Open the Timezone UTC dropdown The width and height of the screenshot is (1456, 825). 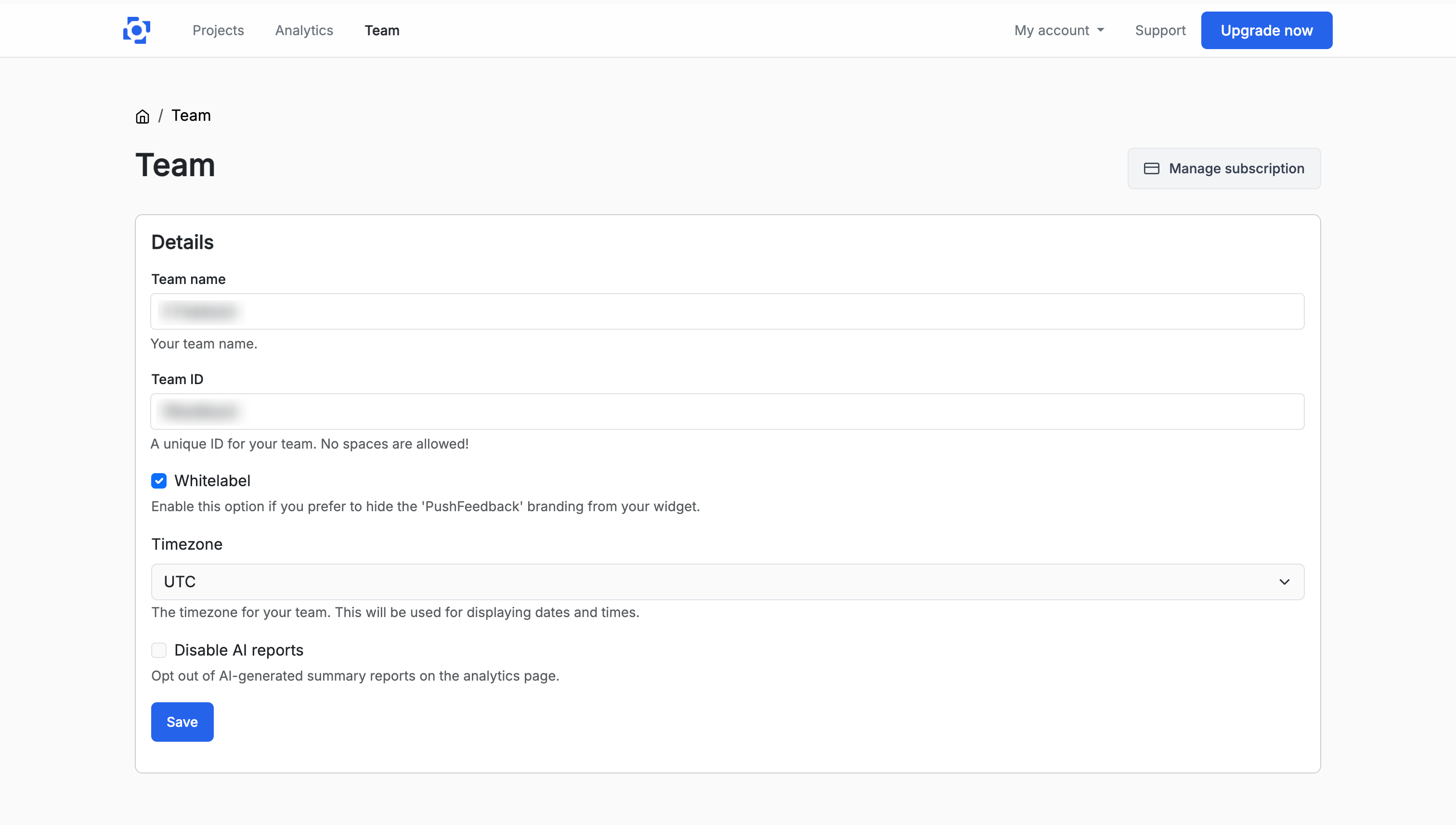[x=727, y=581]
